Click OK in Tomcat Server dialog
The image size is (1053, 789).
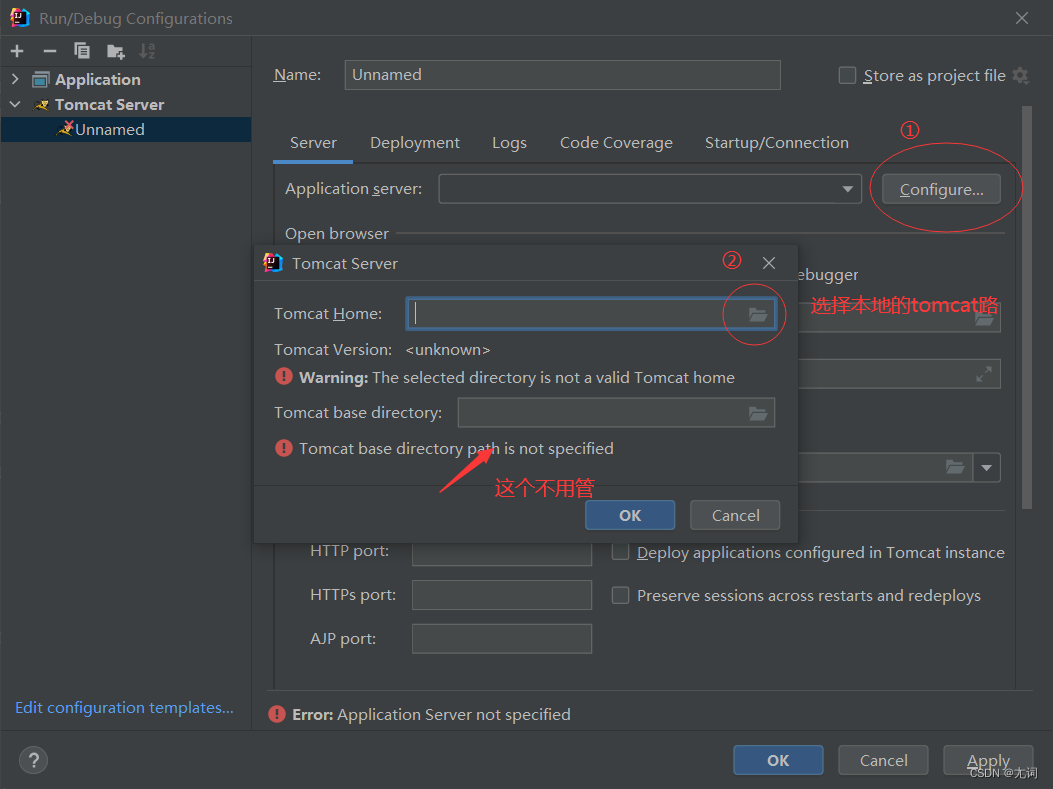pos(630,515)
